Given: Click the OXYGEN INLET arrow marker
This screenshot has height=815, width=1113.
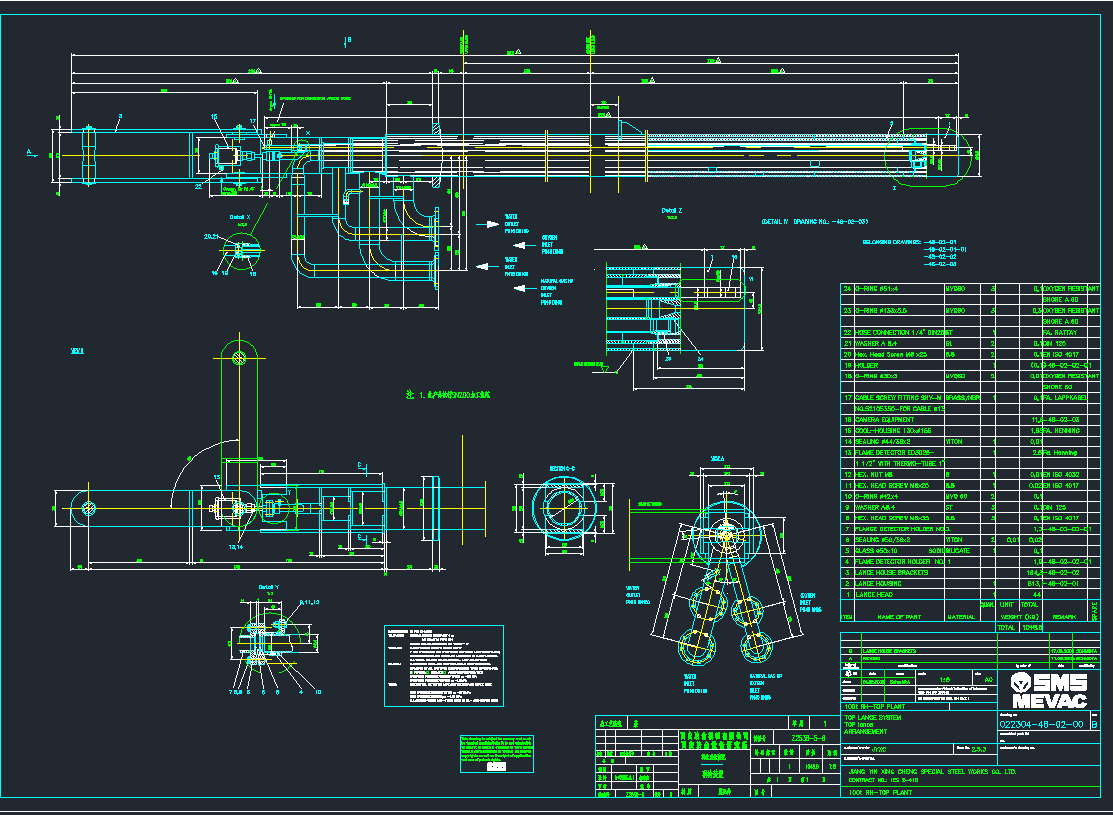Looking at the screenshot, I should click(x=521, y=245).
